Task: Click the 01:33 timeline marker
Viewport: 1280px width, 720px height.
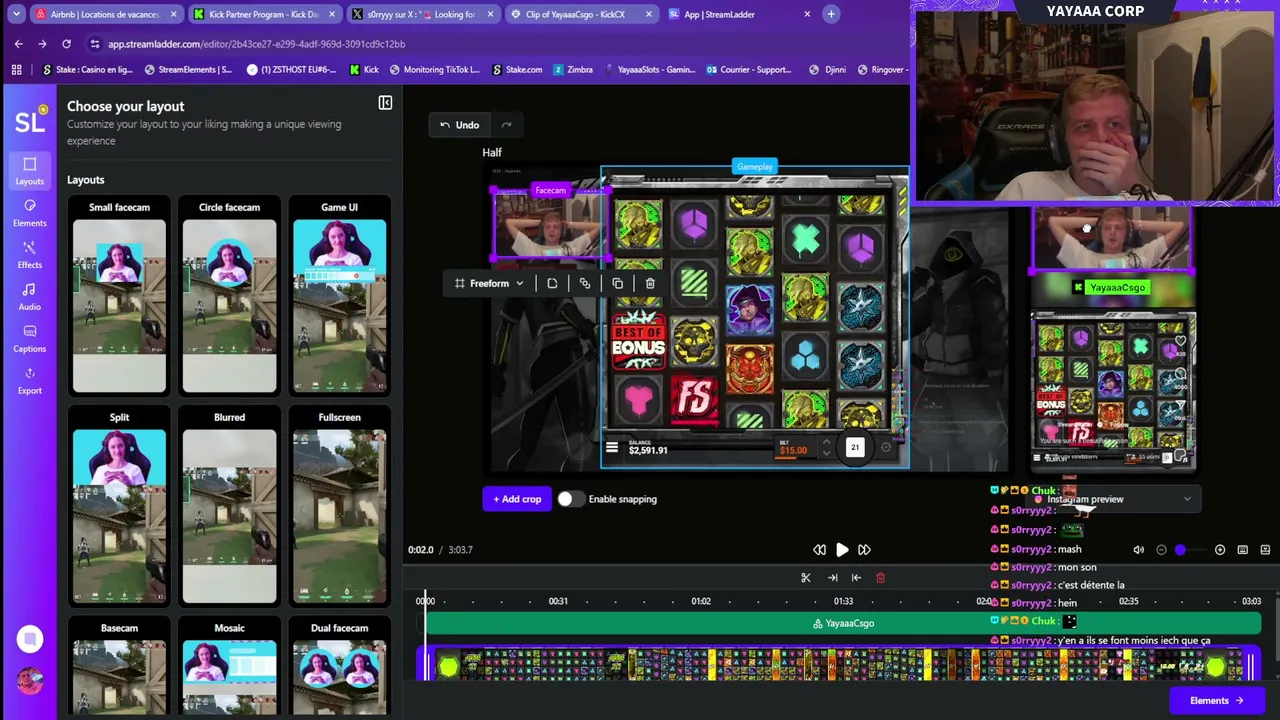Action: tap(843, 601)
